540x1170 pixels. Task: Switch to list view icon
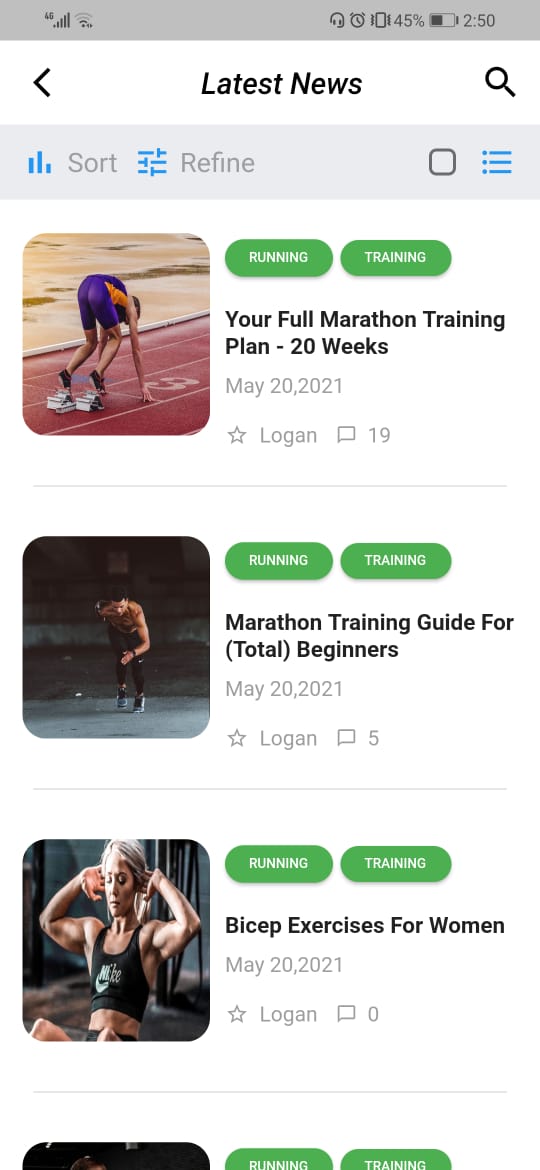(497, 162)
